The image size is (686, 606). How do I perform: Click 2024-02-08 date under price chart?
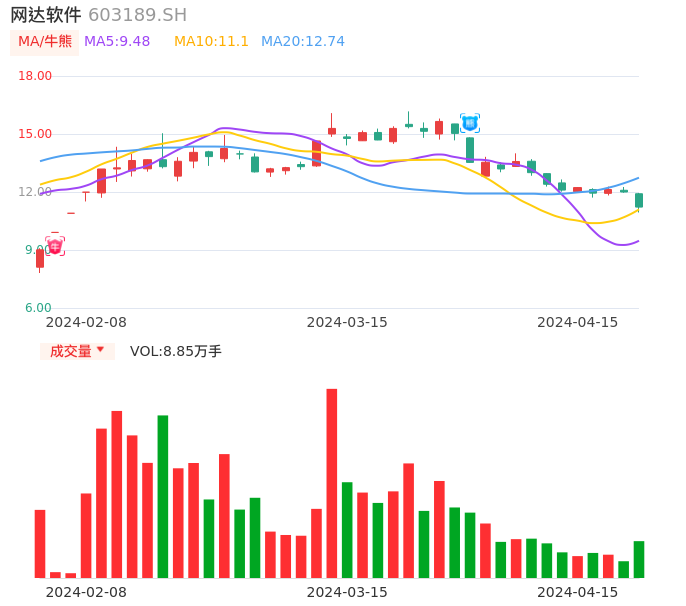[x=86, y=323]
